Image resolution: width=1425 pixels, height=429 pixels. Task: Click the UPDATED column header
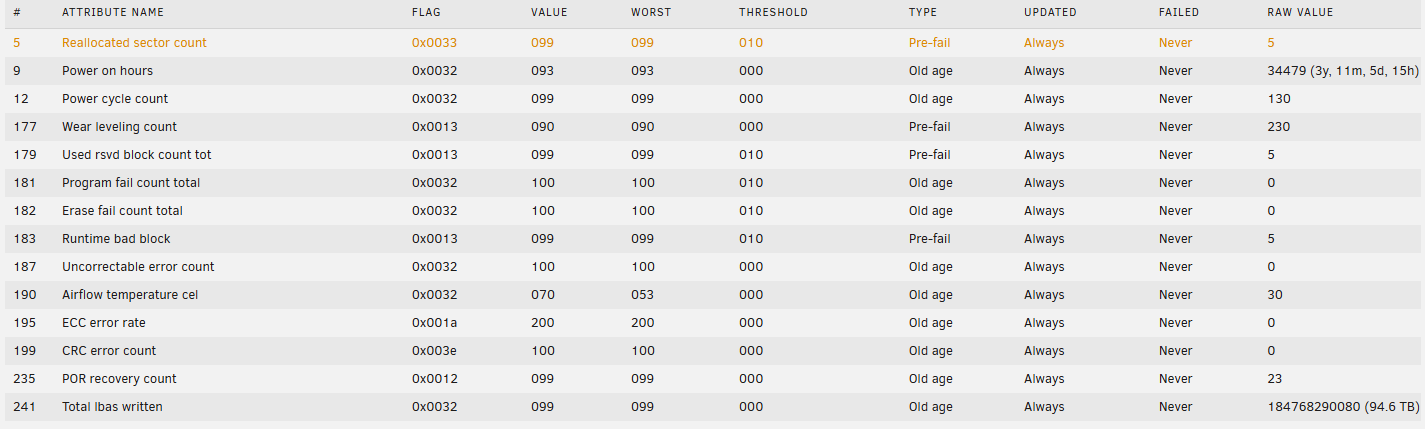click(x=1050, y=12)
